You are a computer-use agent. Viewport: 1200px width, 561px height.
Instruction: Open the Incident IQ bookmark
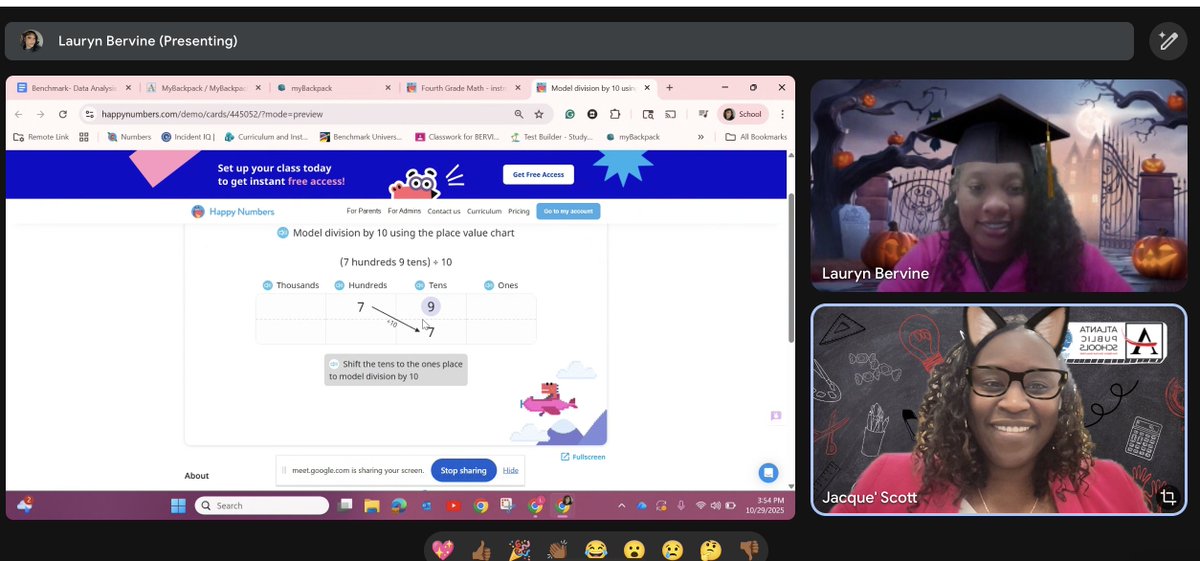click(186, 137)
